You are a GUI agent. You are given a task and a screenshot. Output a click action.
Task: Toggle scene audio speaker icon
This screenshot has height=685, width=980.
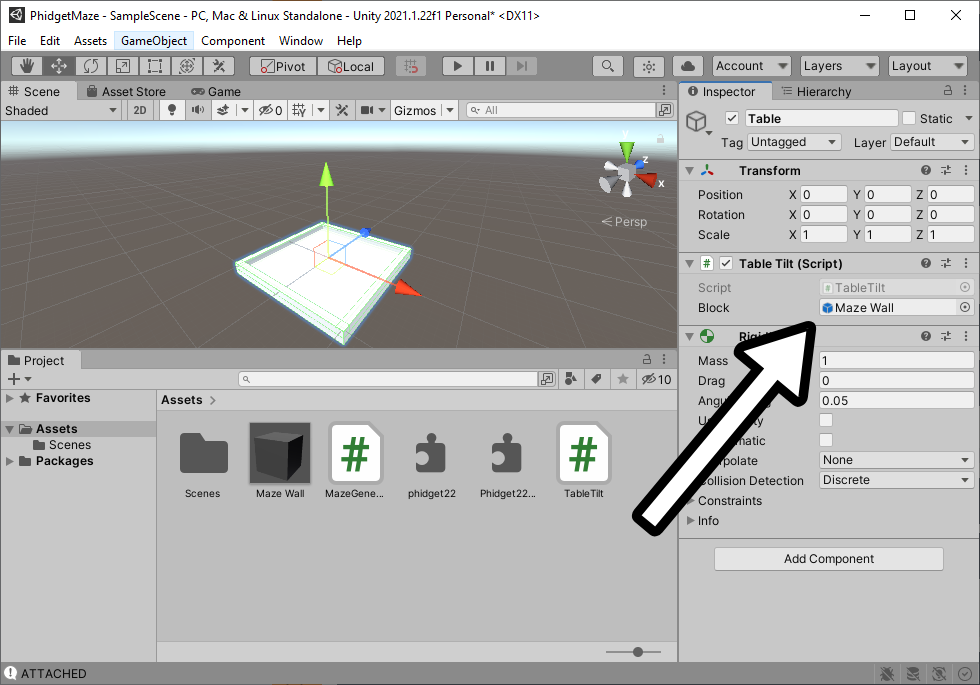point(198,110)
